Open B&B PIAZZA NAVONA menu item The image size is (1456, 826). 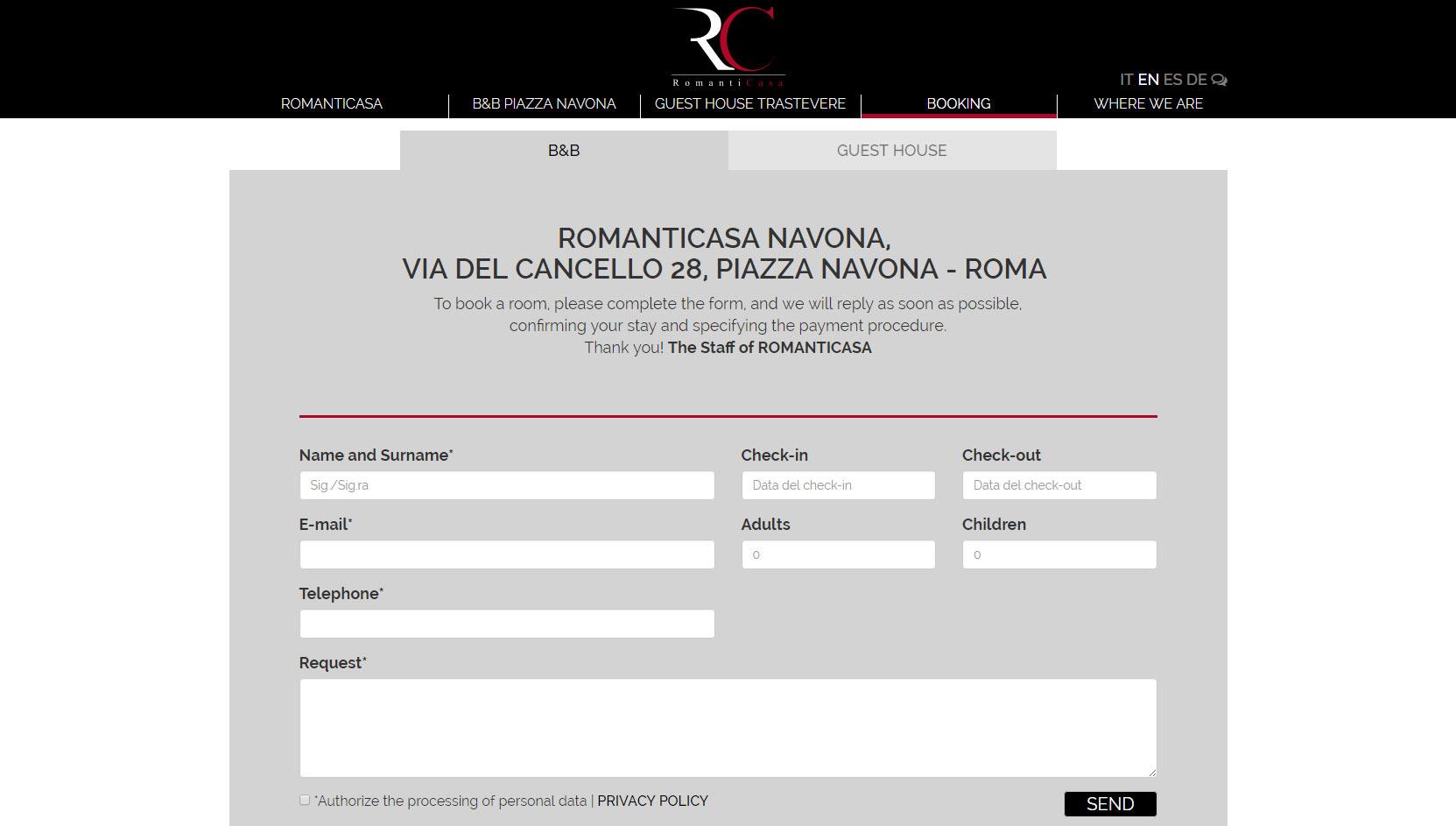[545, 103]
